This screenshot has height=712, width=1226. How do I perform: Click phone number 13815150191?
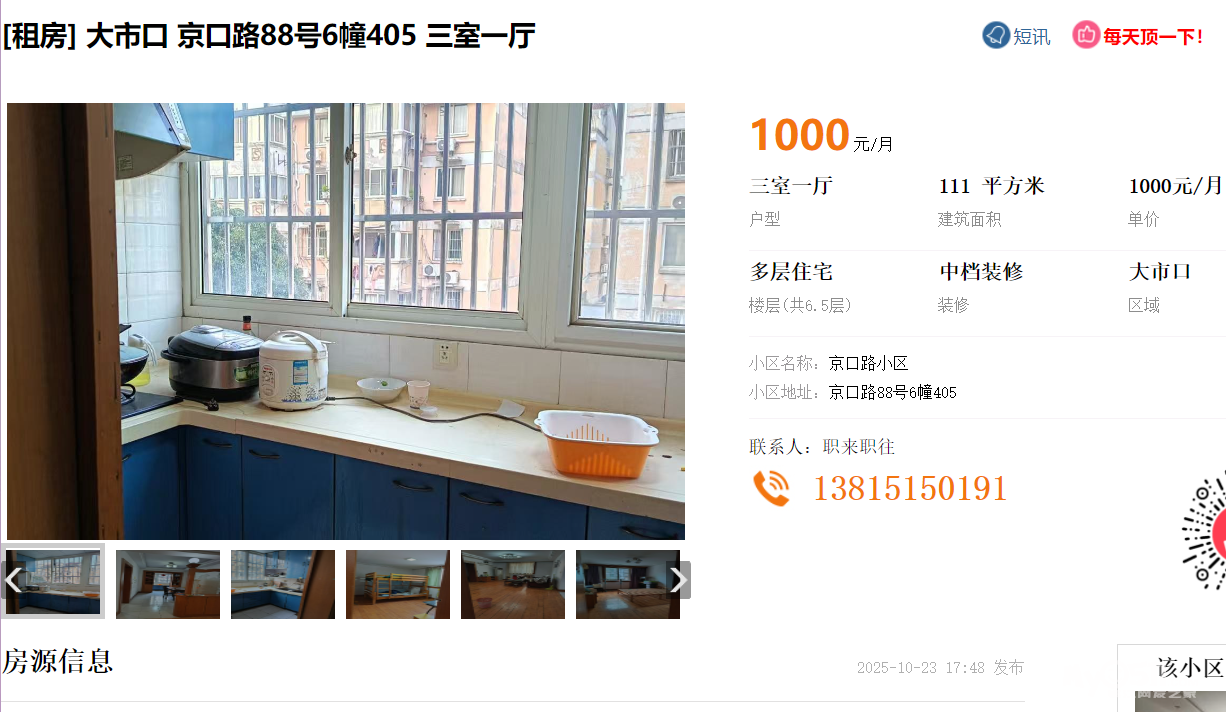click(910, 489)
